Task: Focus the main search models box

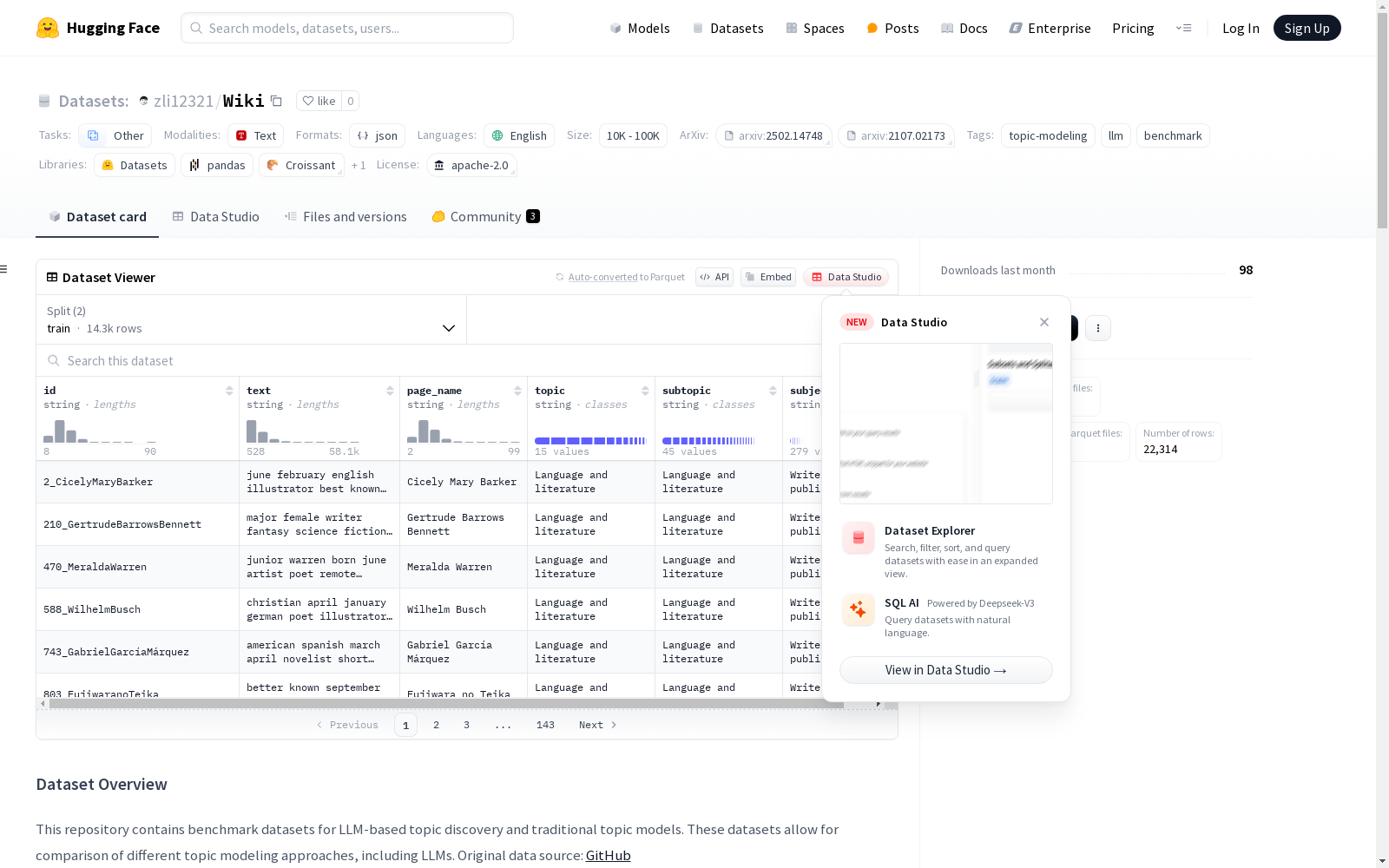Action: 347,28
